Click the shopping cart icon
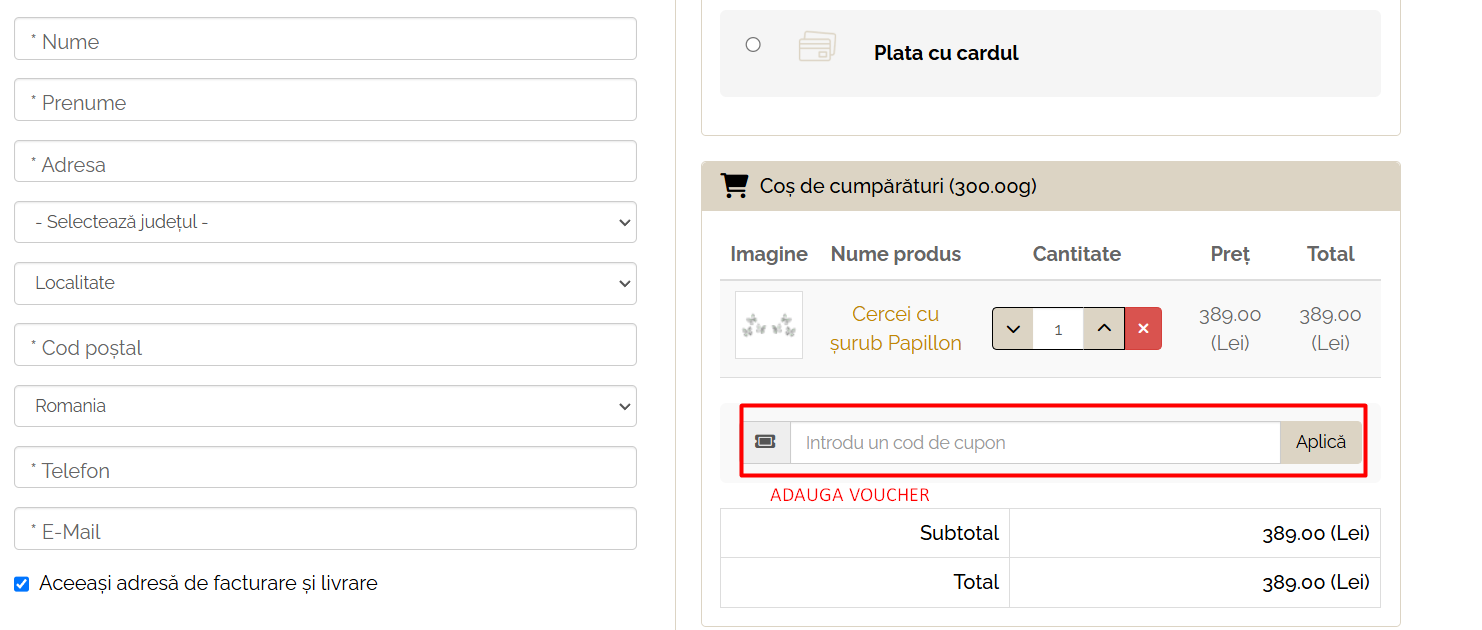 coord(734,186)
